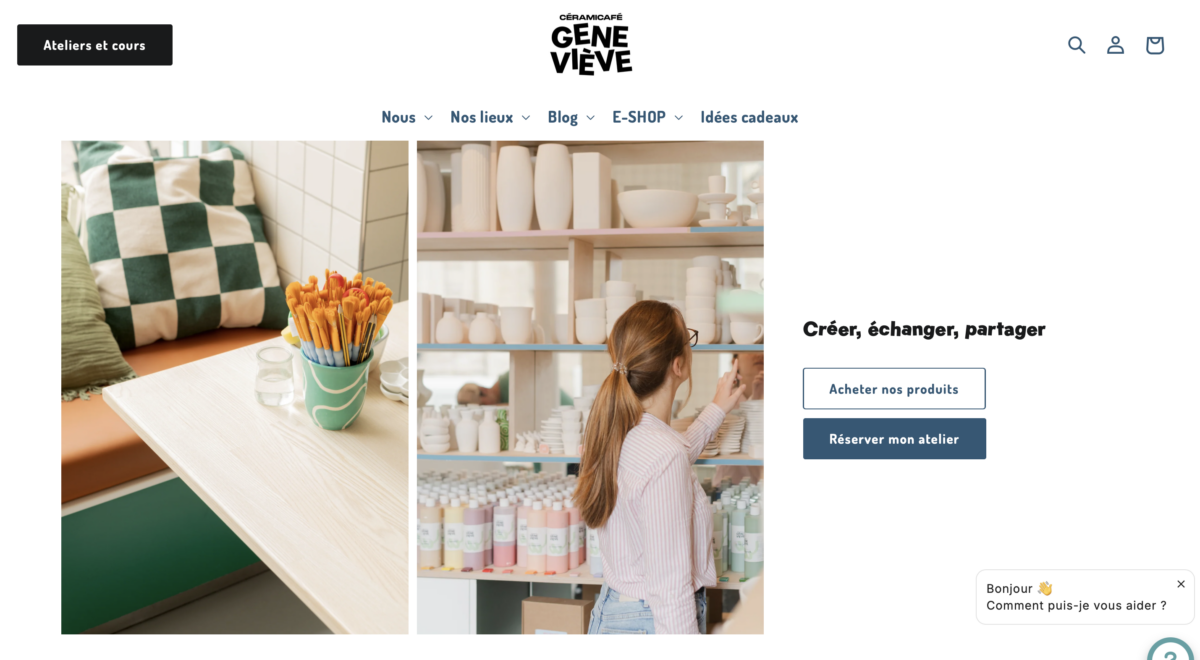The height and width of the screenshot is (660, 1200).
Task: Click the Bonjour chat message bubble
Action: pyautogui.click(x=1085, y=597)
